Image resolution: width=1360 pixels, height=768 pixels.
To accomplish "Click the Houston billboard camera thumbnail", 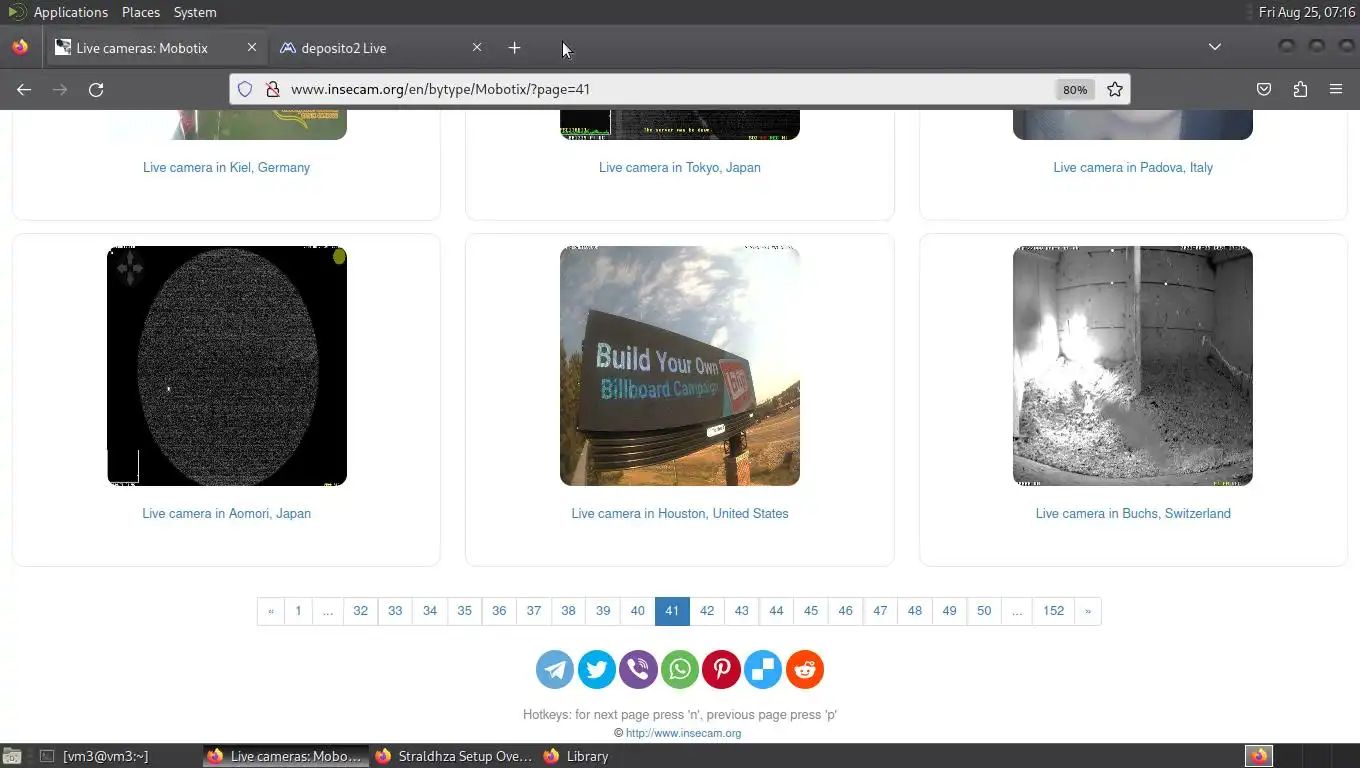I will [x=680, y=366].
